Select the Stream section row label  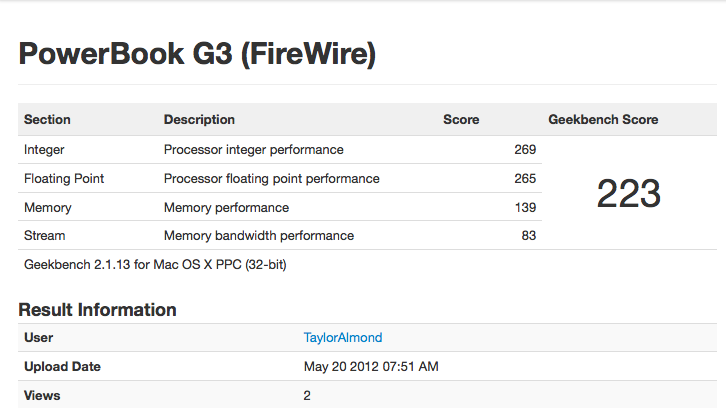click(44, 235)
